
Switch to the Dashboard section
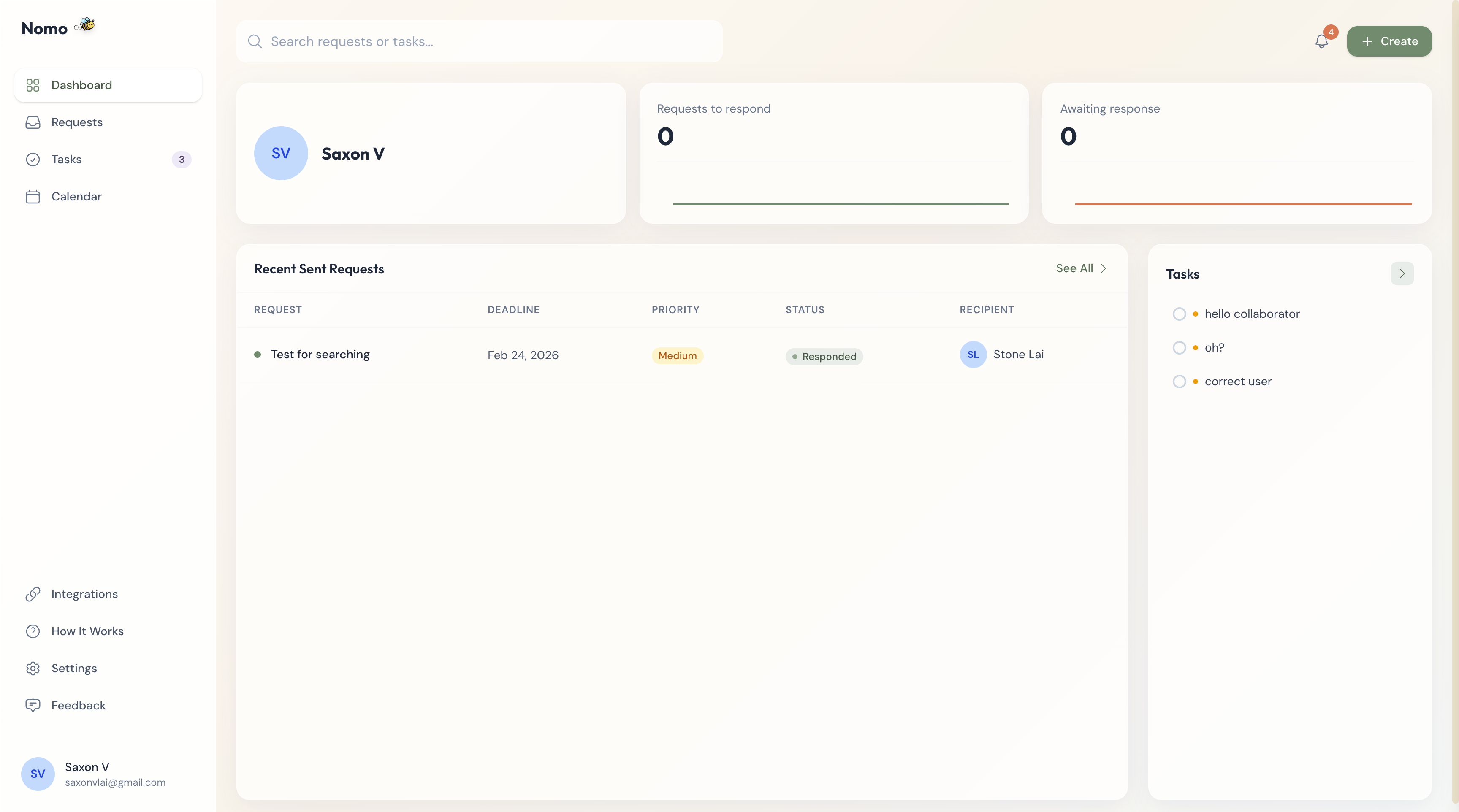pos(81,85)
